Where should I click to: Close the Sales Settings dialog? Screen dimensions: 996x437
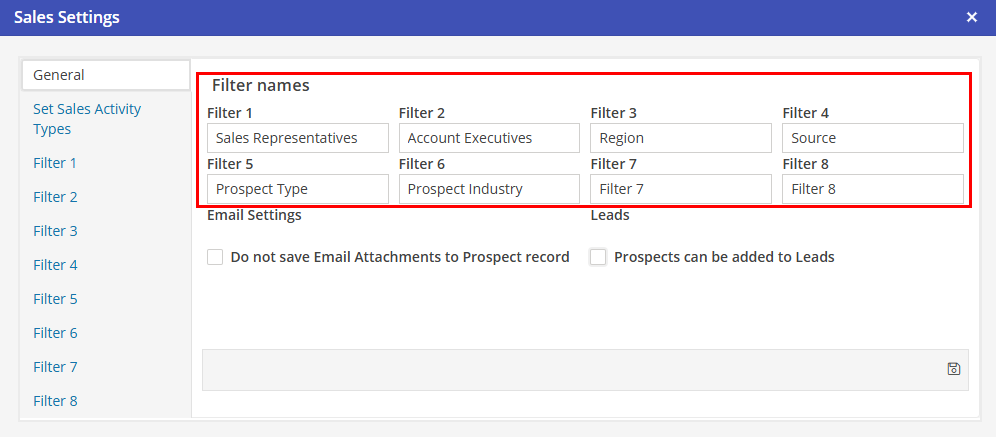[972, 17]
